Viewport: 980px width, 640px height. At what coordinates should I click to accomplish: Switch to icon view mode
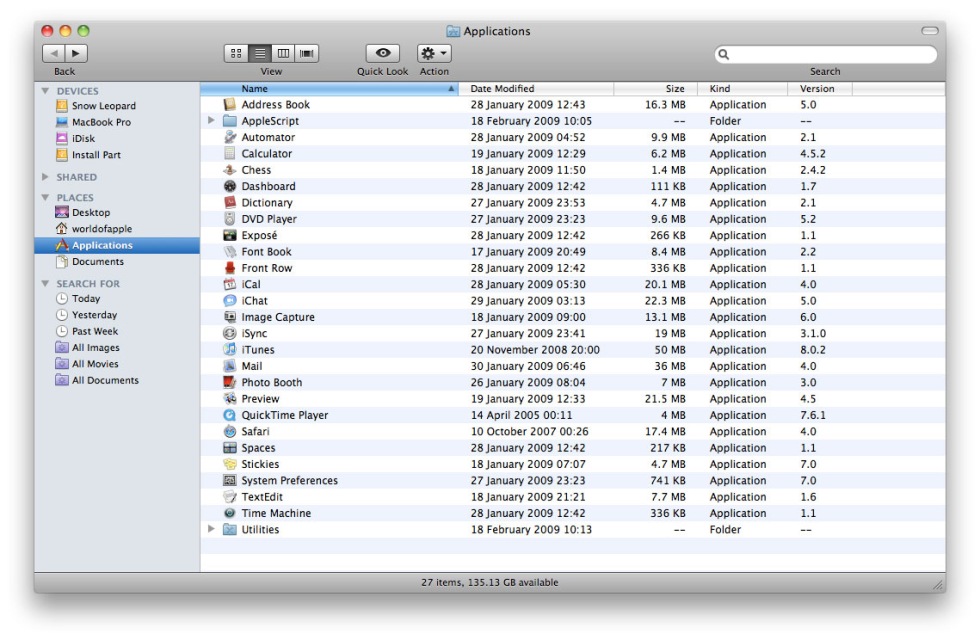coord(236,54)
